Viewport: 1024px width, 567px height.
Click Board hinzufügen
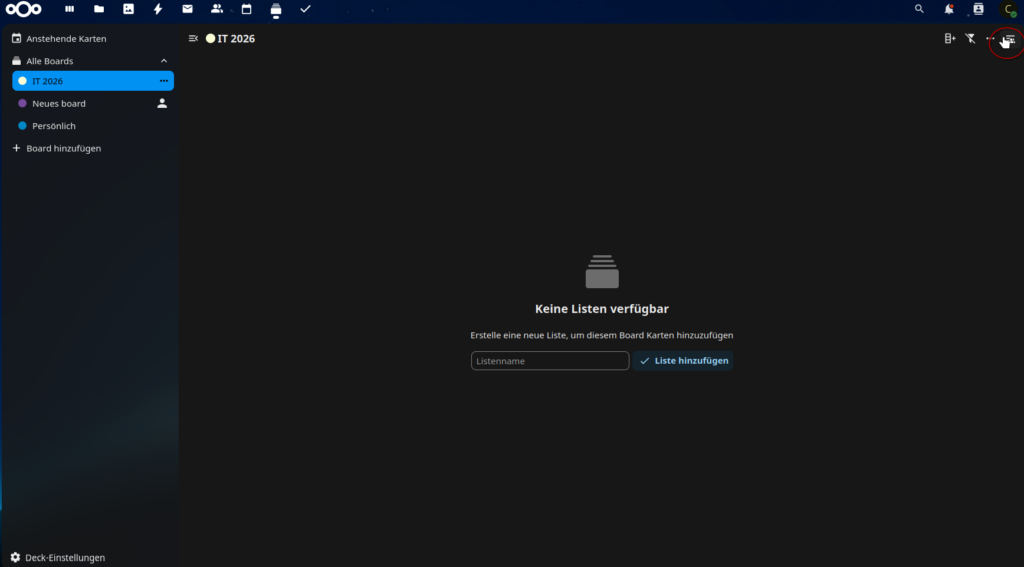point(63,149)
